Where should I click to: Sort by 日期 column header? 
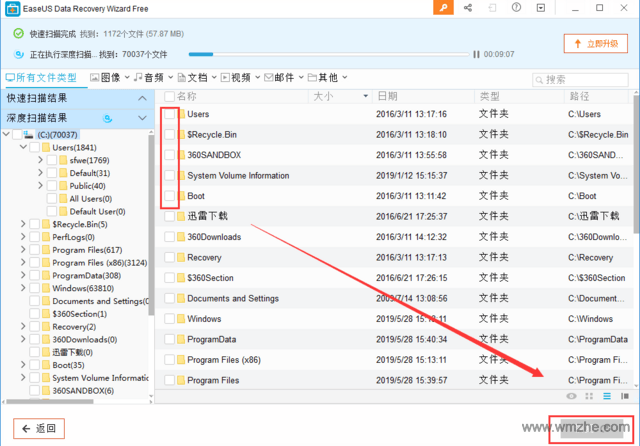coord(387,96)
